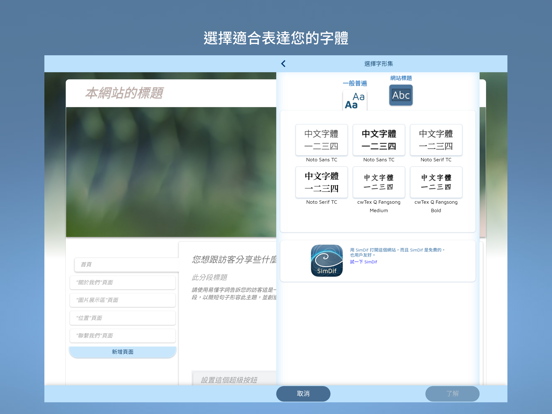This screenshot has width=552, height=414.
Task: Select the Abc site title font icon
Action: coord(401,95)
